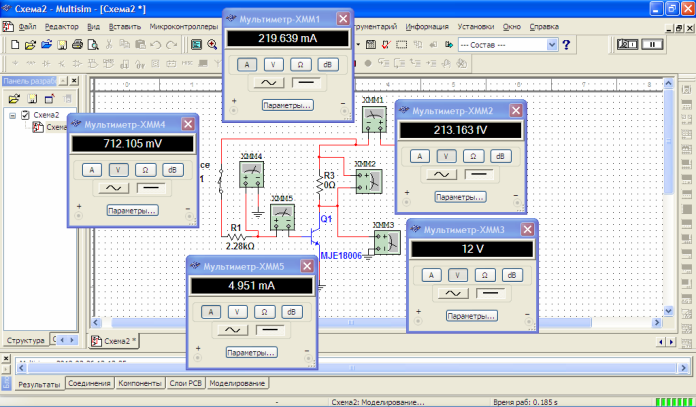Click the XMM2 multimeter instrument on the schematic

click(368, 181)
